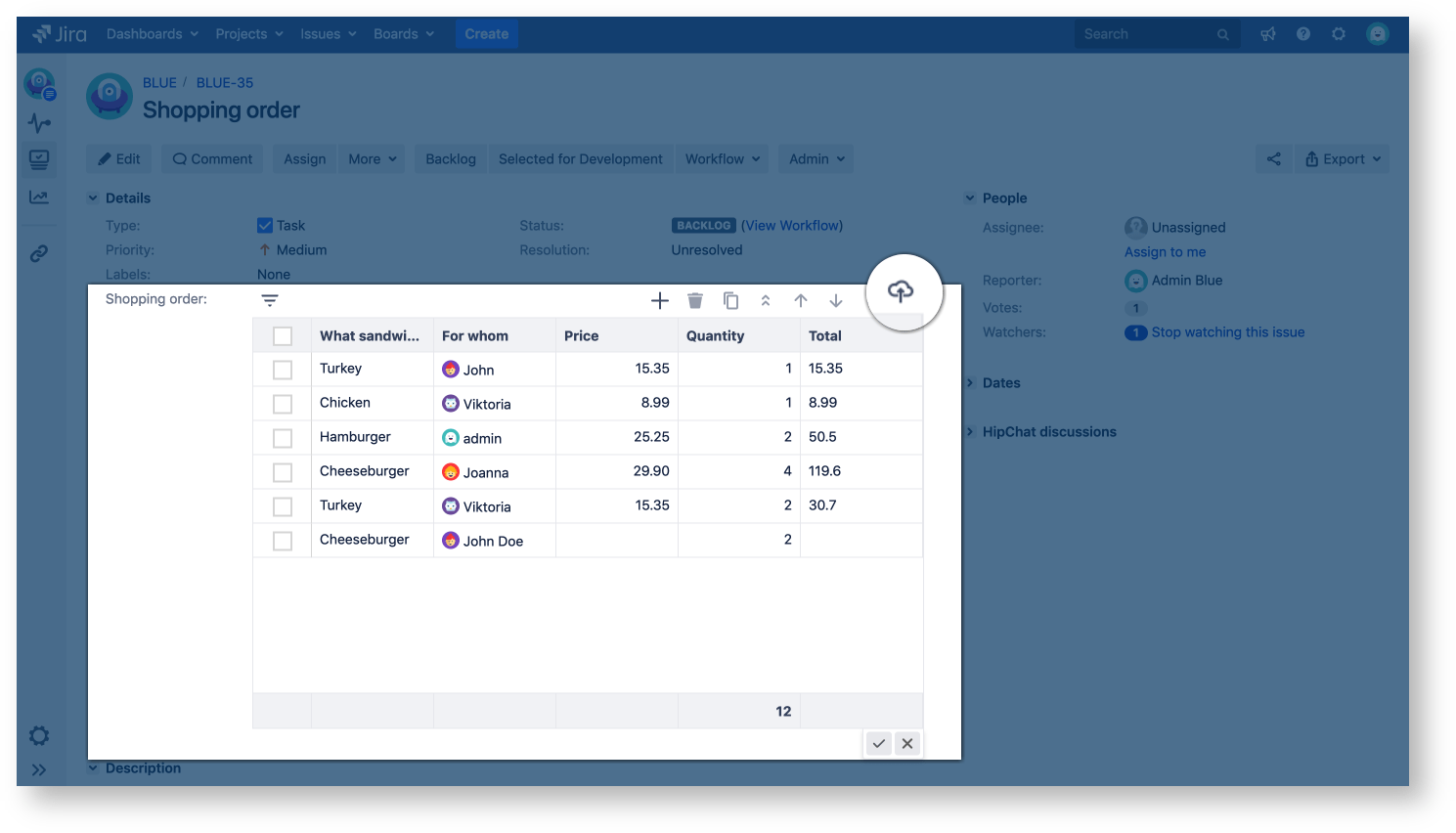Viewport: 1456px width, 833px height.
Task: Open the Boards menu
Action: point(403,34)
